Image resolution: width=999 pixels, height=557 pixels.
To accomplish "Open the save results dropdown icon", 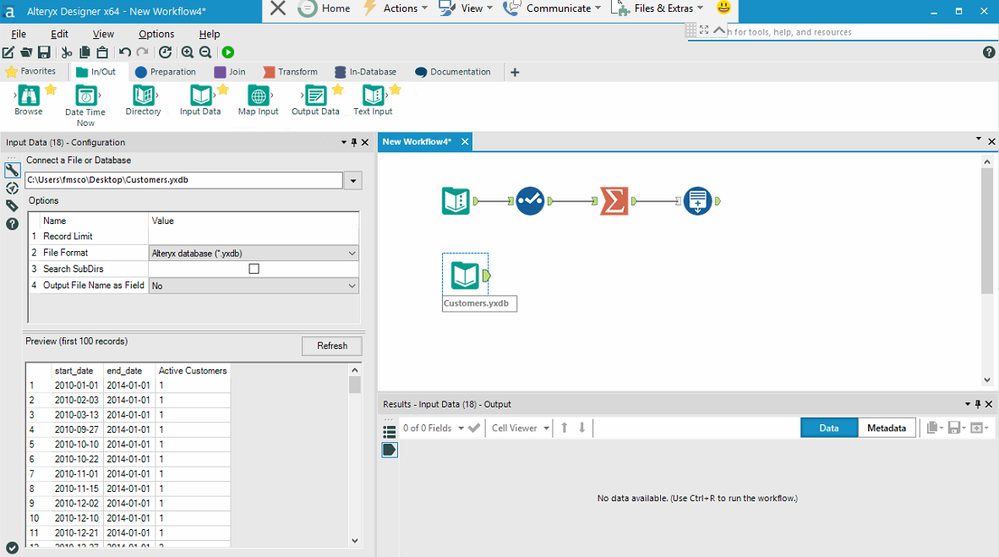I will click(x=957, y=428).
